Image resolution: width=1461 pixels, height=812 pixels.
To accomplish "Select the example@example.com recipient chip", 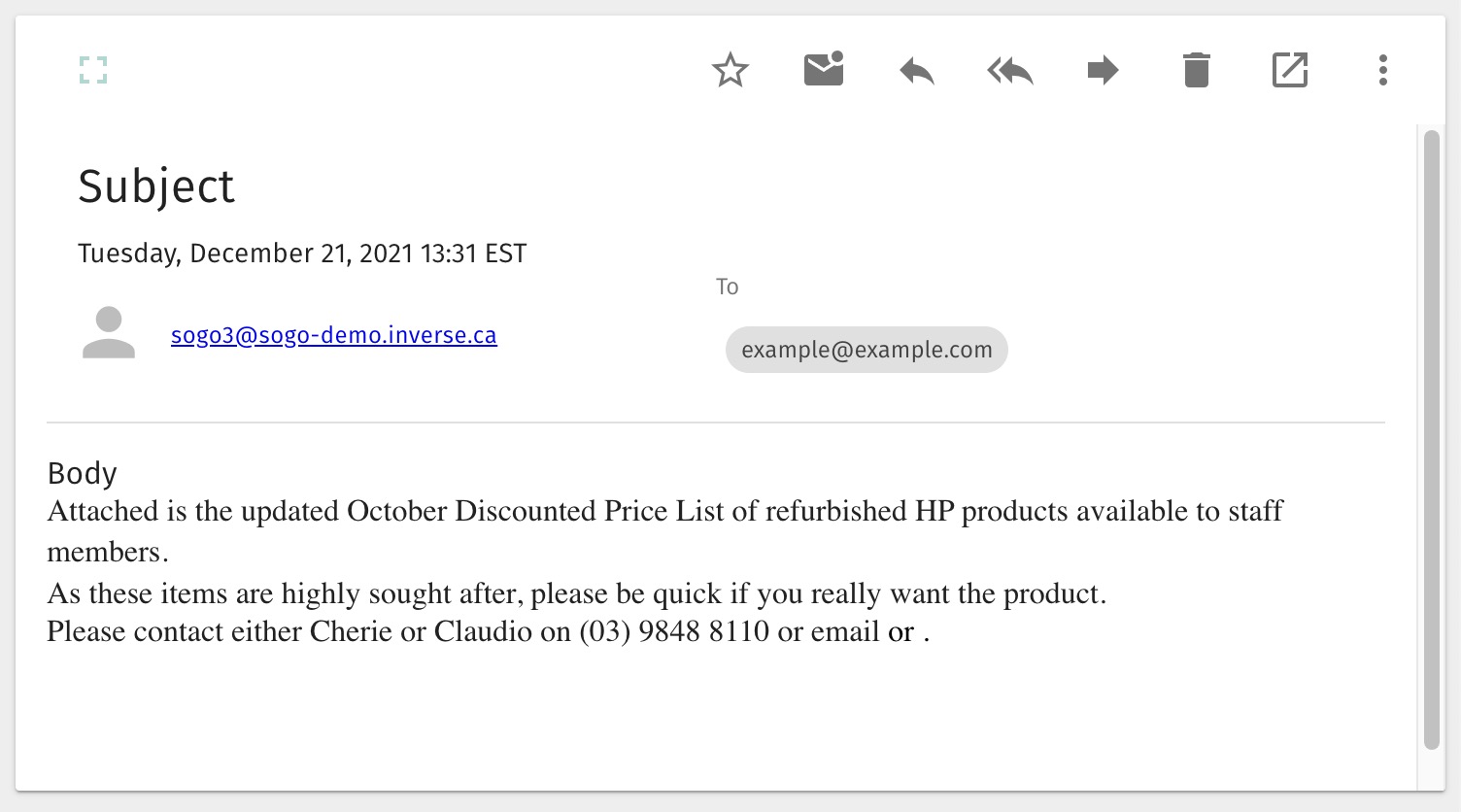I will tap(866, 350).
